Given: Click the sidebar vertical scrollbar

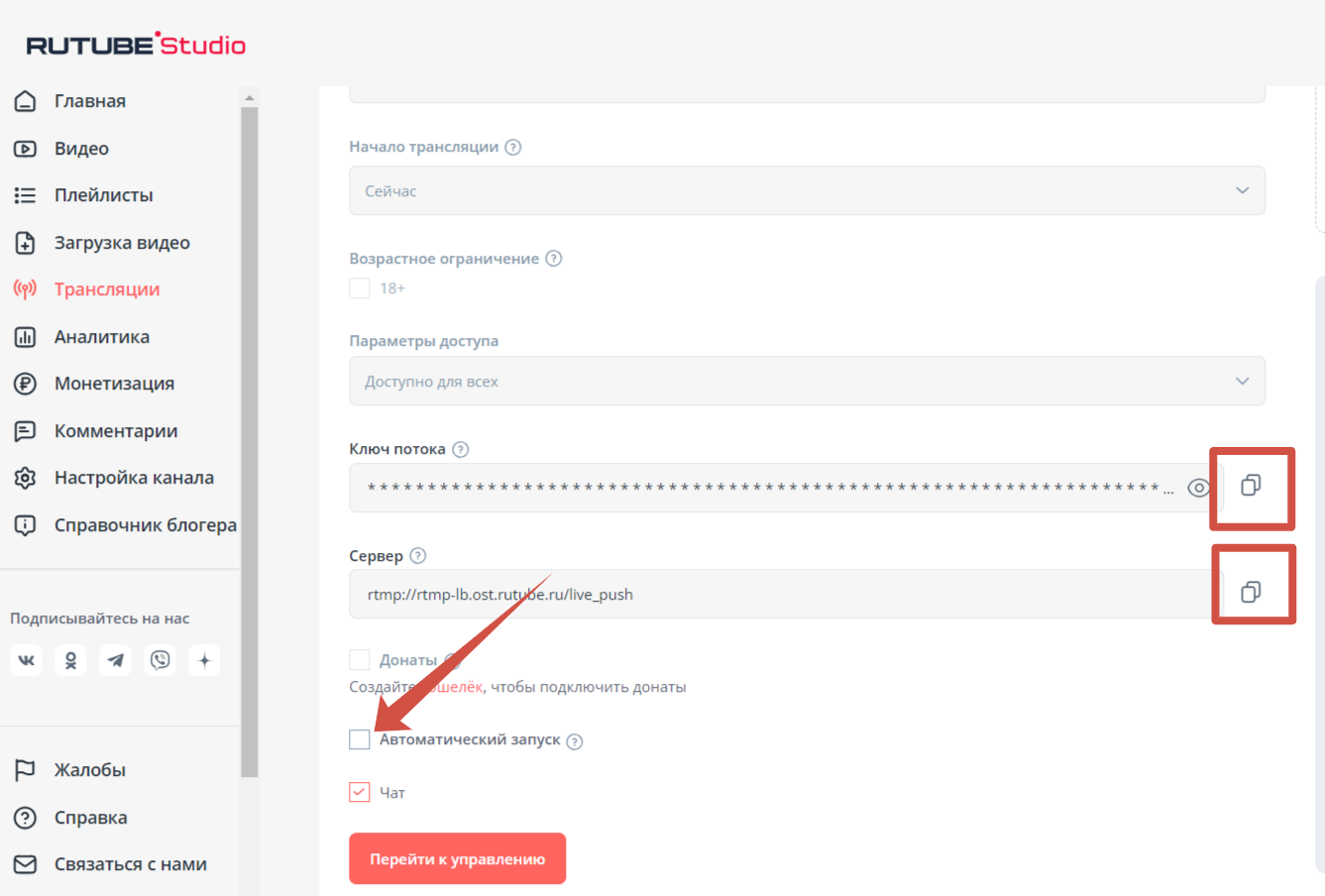Looking at the screenshot, I should pos(250,441).
